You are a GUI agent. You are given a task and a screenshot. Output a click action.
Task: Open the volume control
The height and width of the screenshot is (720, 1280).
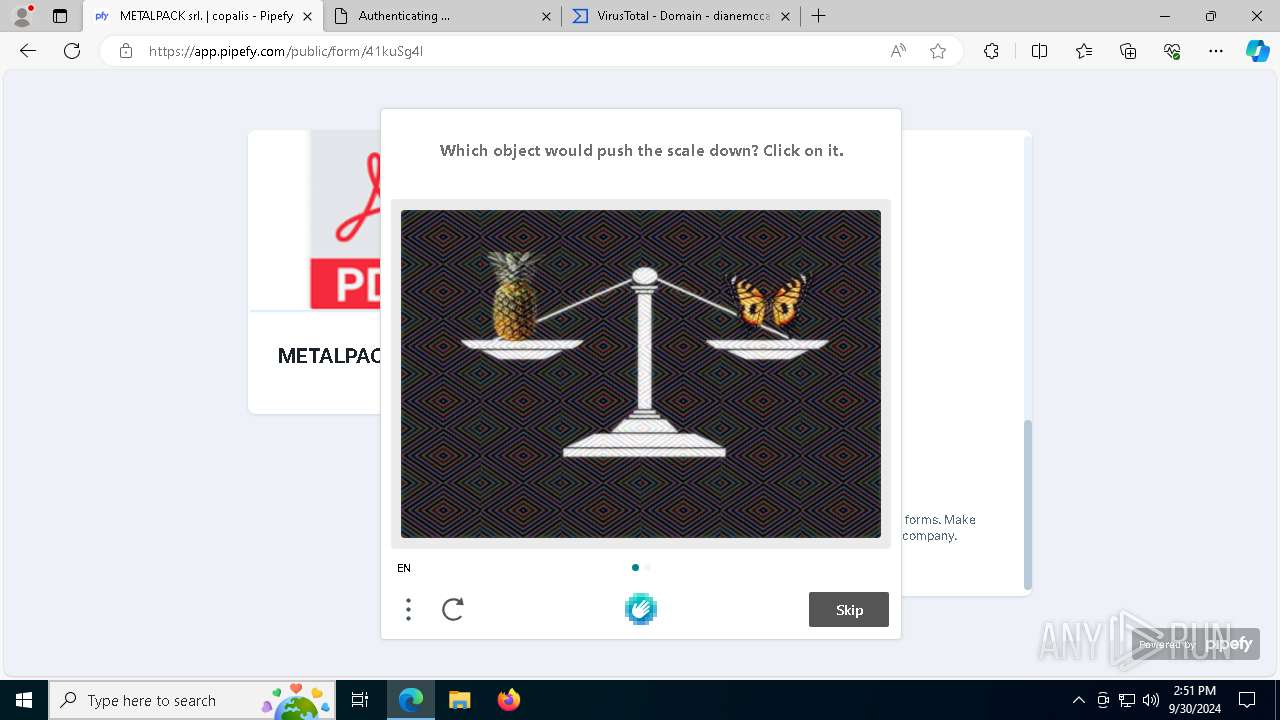1150,700
